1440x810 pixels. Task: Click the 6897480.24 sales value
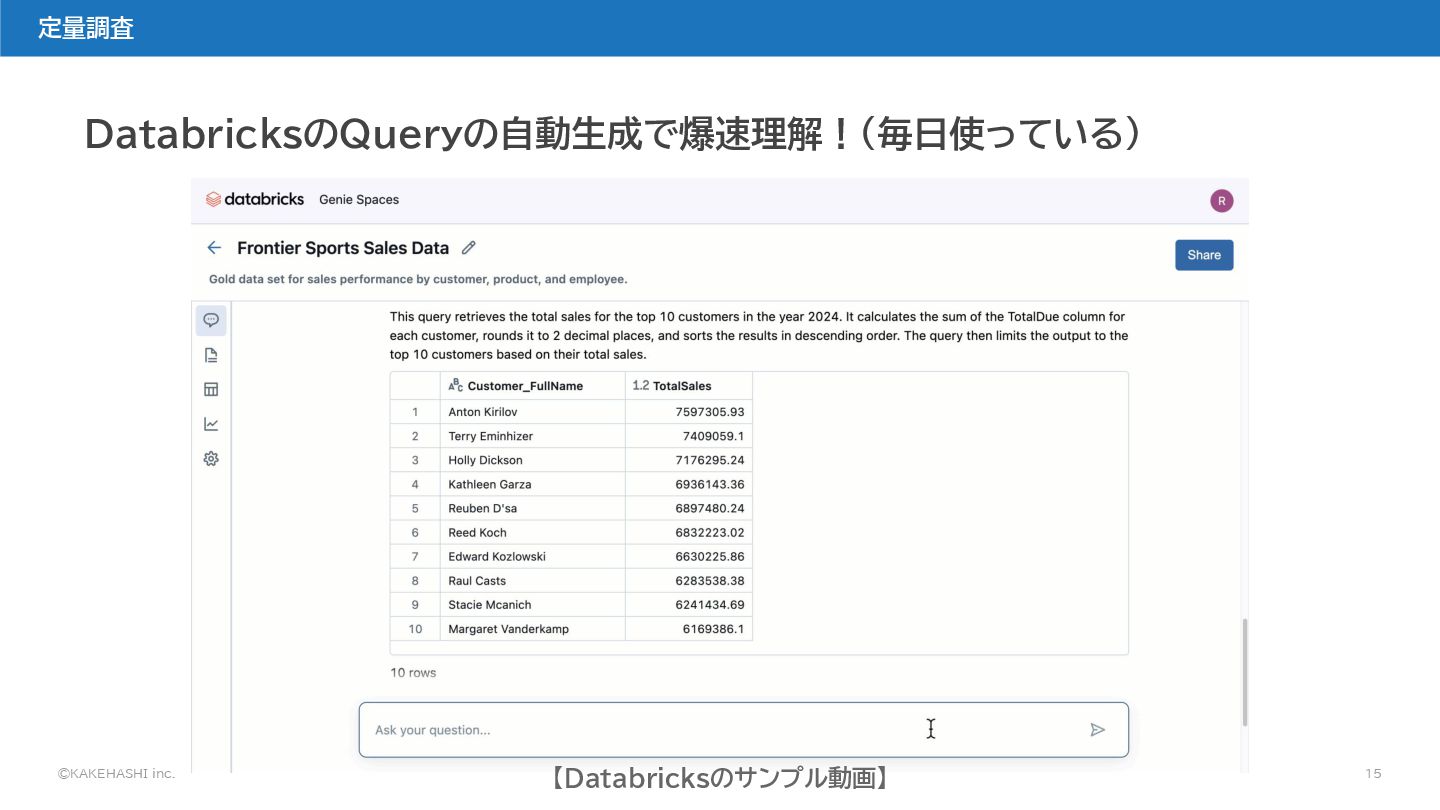click(x=709, y=508)
